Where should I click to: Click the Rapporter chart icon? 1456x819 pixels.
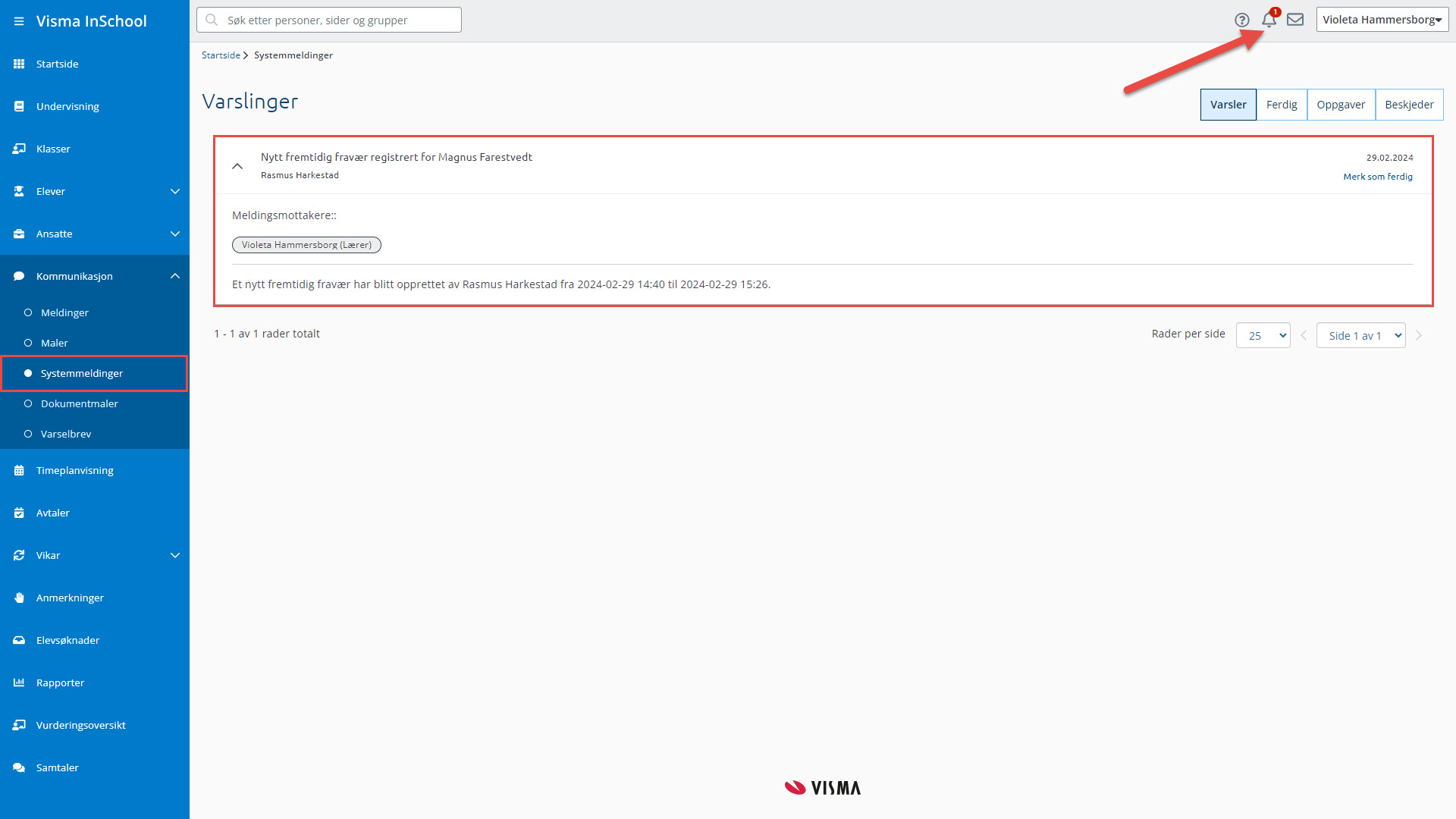tap(19, 682)
